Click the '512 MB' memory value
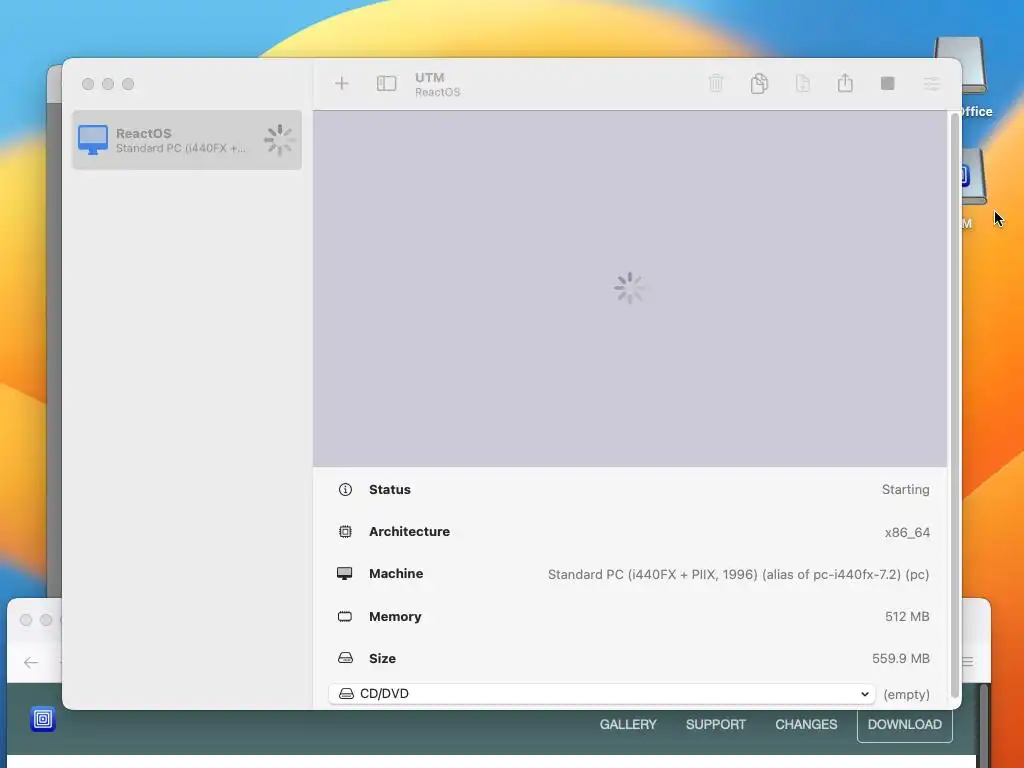1024x768 pixels. coord(907,616)
